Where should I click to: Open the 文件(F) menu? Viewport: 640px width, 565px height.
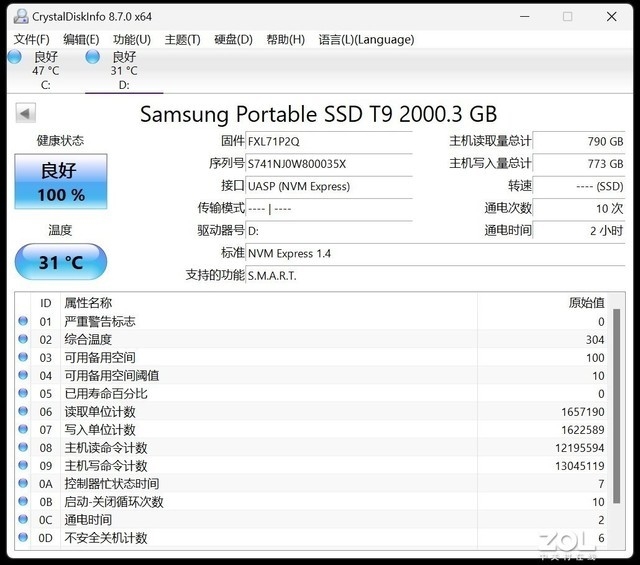(x=31, y=39)
